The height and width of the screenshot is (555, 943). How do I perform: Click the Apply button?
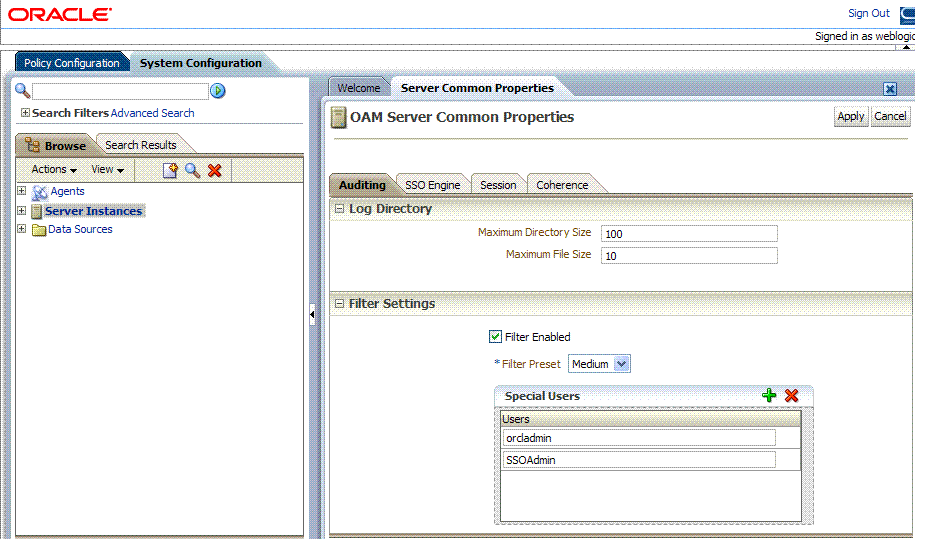click(850, 116)
